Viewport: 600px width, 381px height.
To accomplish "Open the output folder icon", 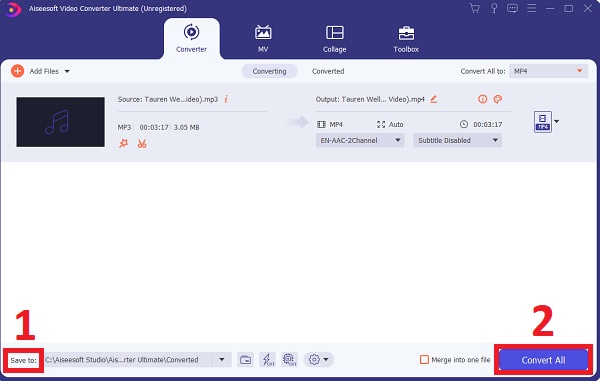I will tap(245, 360).
